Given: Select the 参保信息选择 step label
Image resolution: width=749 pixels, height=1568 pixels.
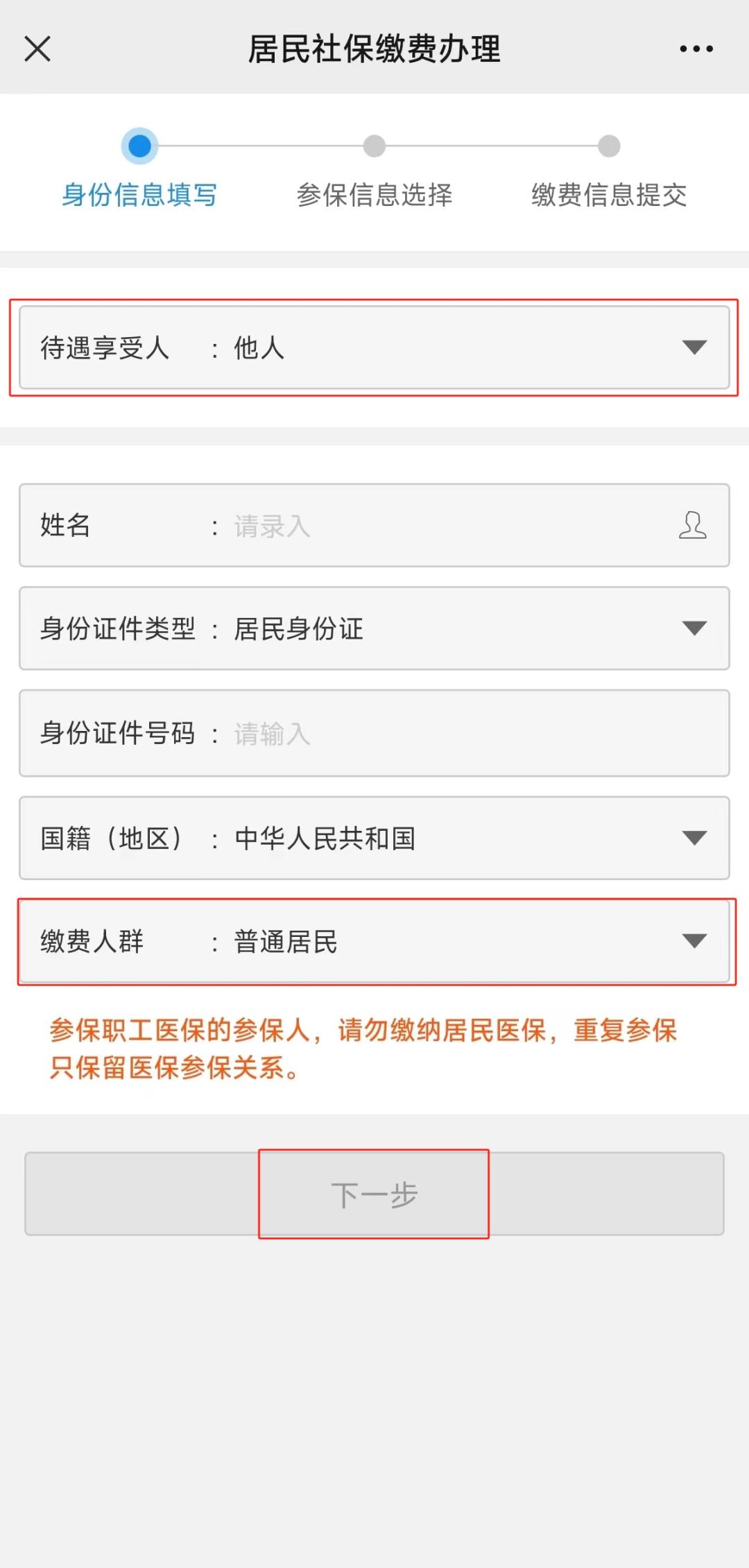Looking at the screenshot, I should pos(374,195).
